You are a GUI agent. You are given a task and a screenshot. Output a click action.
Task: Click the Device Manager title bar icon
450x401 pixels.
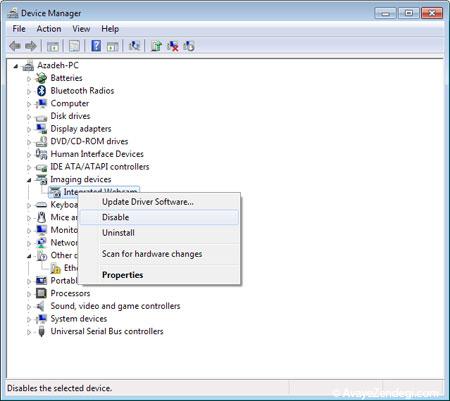coord(13,13)
